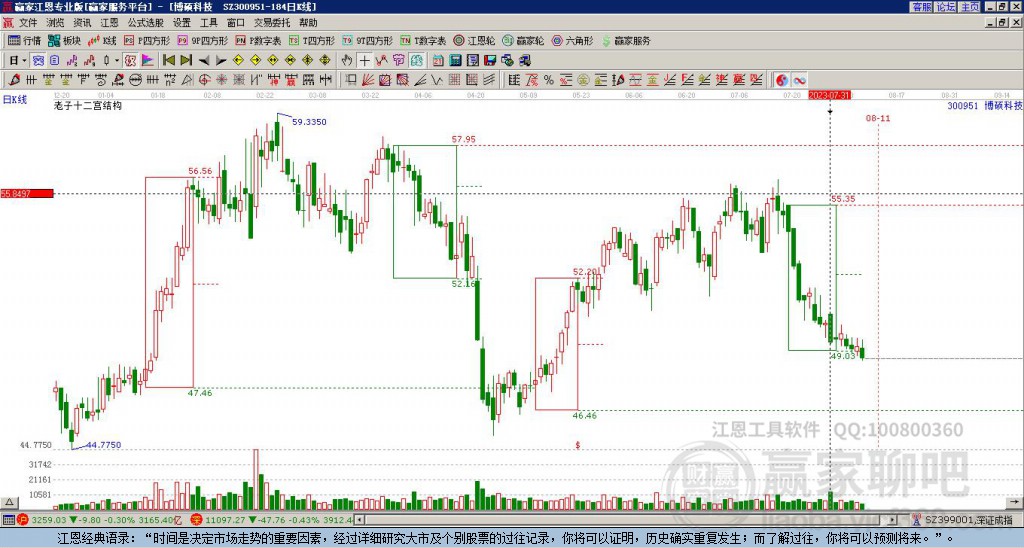Open the 公式选股 menu

146,23
